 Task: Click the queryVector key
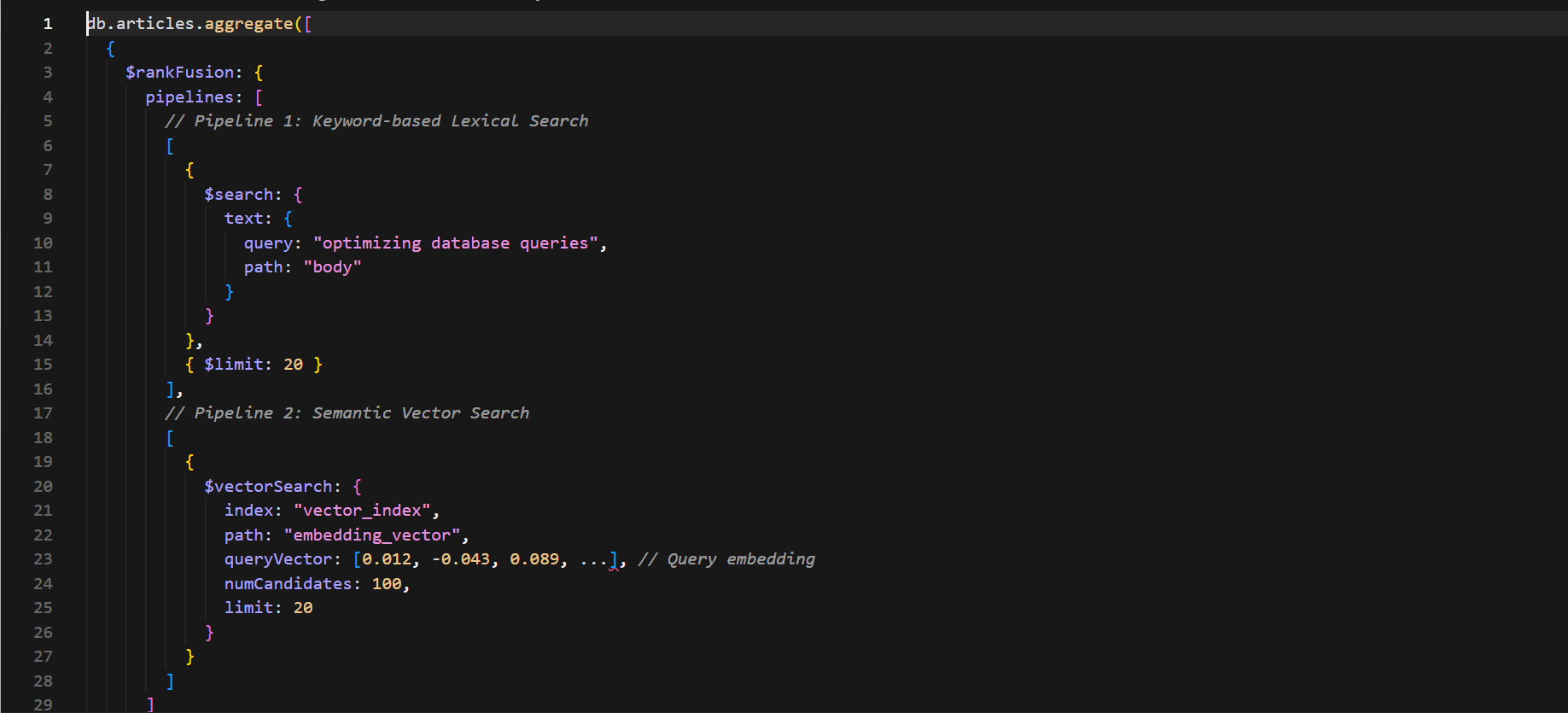[x=277, y=559]
